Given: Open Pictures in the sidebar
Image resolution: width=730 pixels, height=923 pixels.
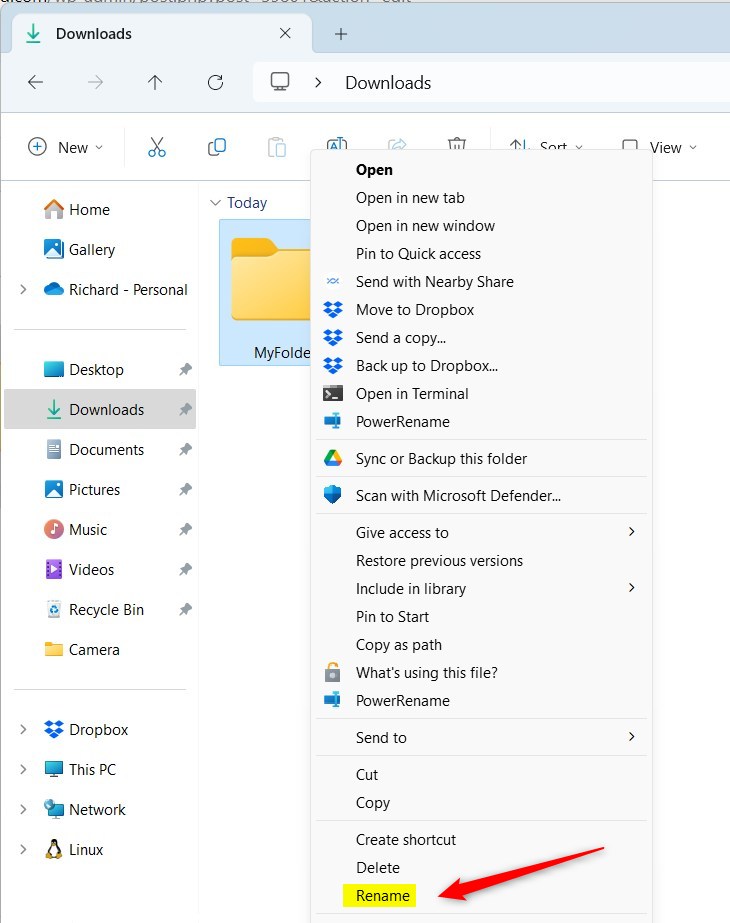Looking at the screenshot, I should coord(82,490).
